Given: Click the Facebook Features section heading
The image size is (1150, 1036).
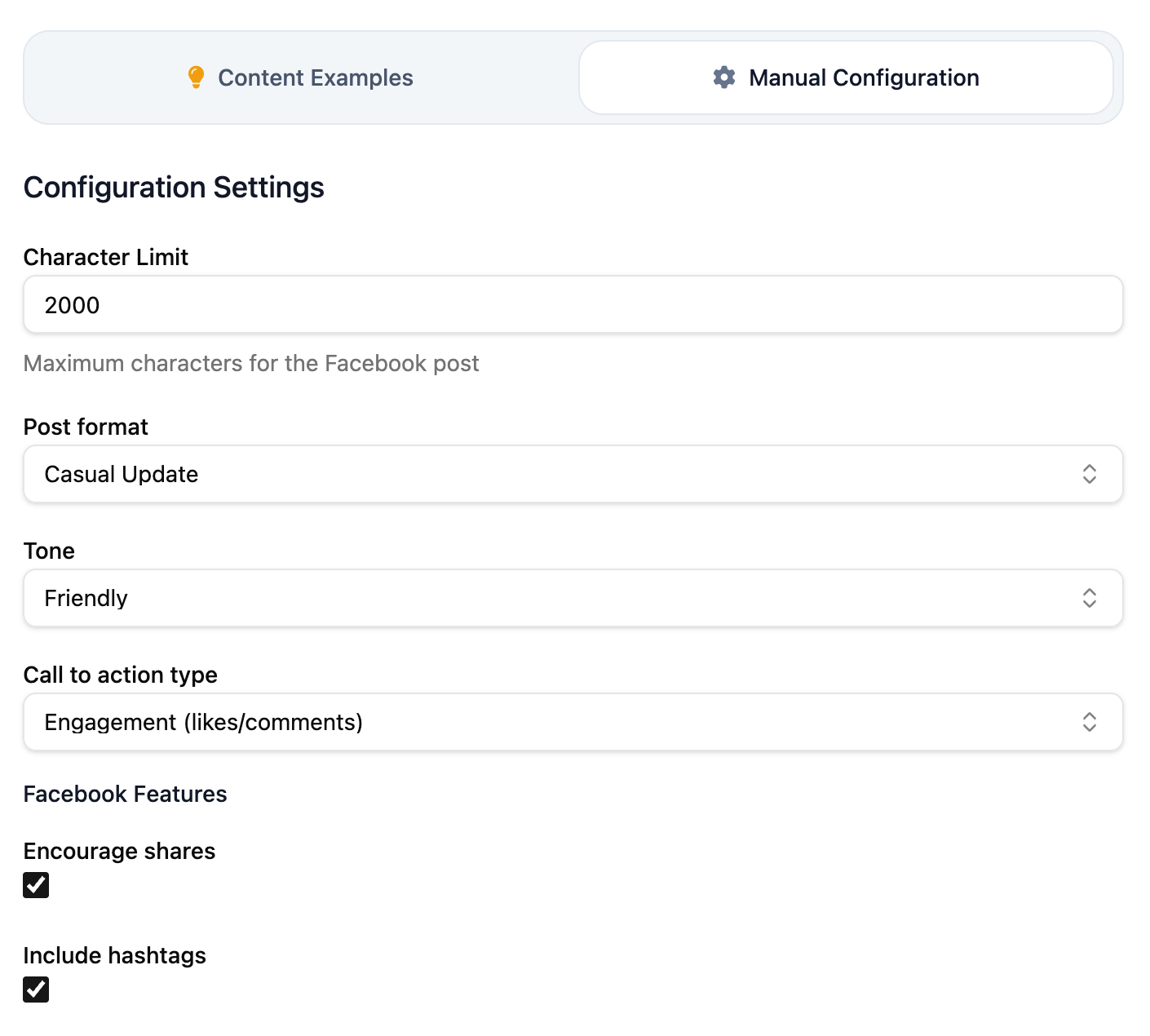Looking at the screenshot, I should pos(125,794).
